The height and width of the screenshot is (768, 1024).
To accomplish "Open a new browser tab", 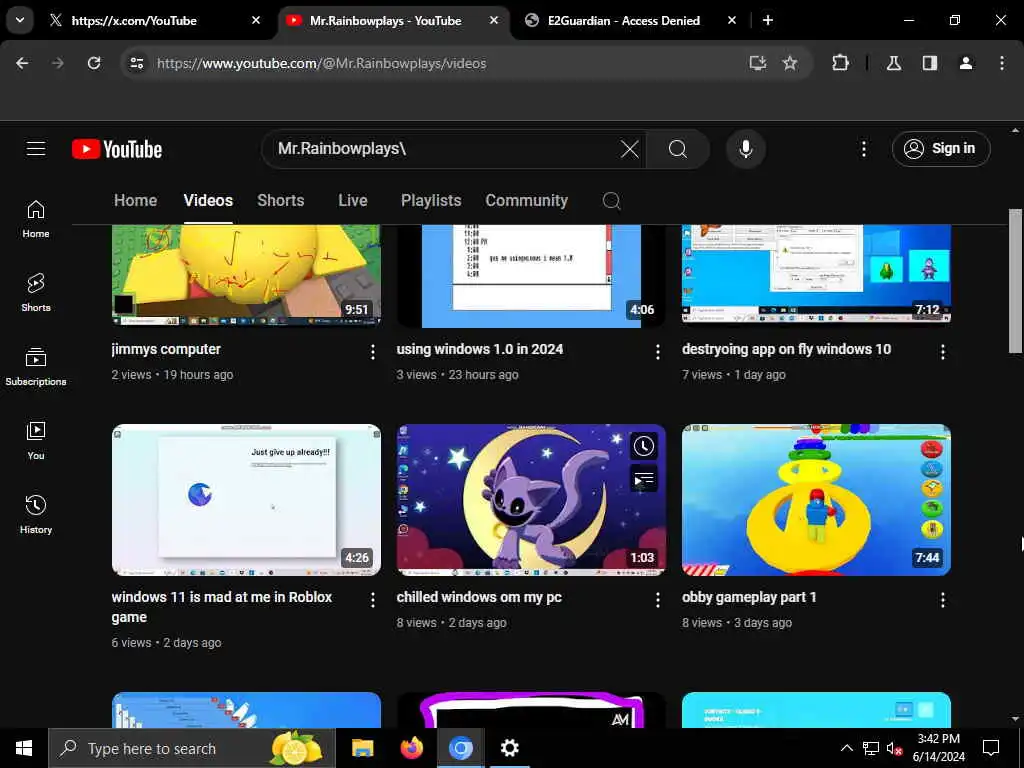I will point(768,20).
